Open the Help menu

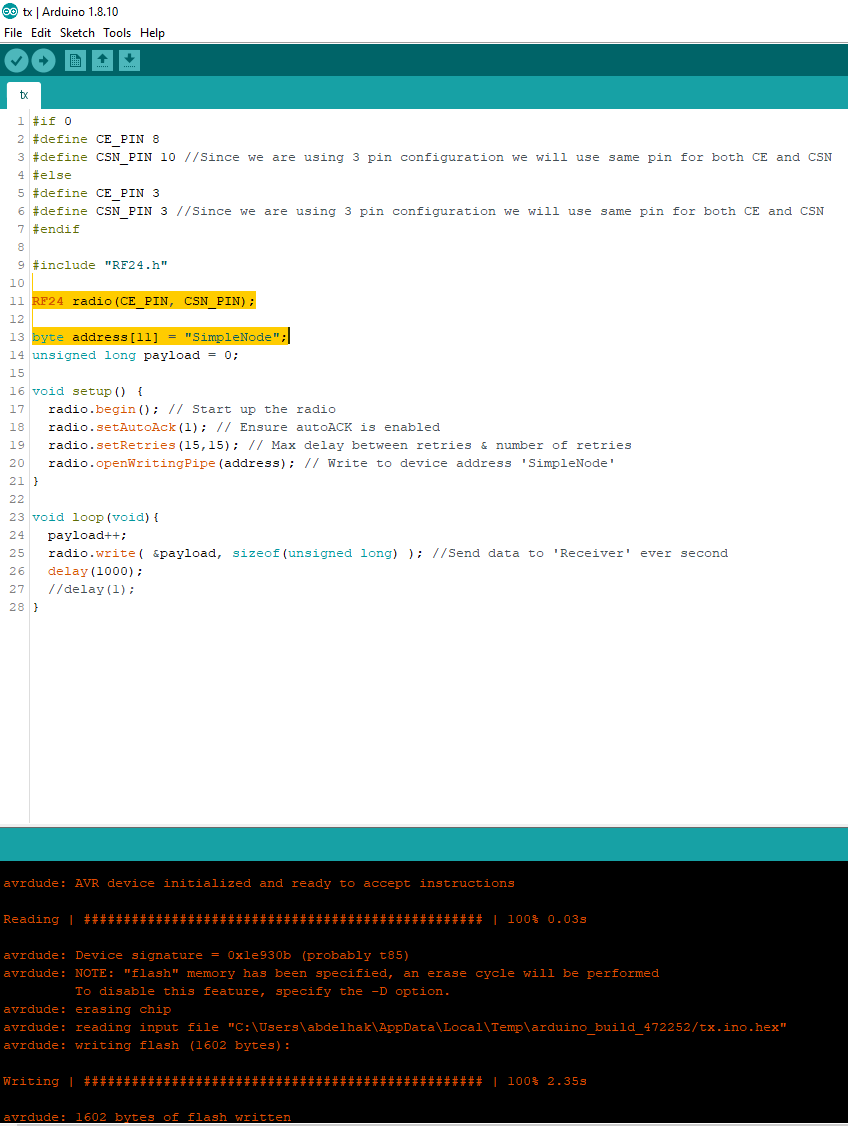click(x=152, y=33)
